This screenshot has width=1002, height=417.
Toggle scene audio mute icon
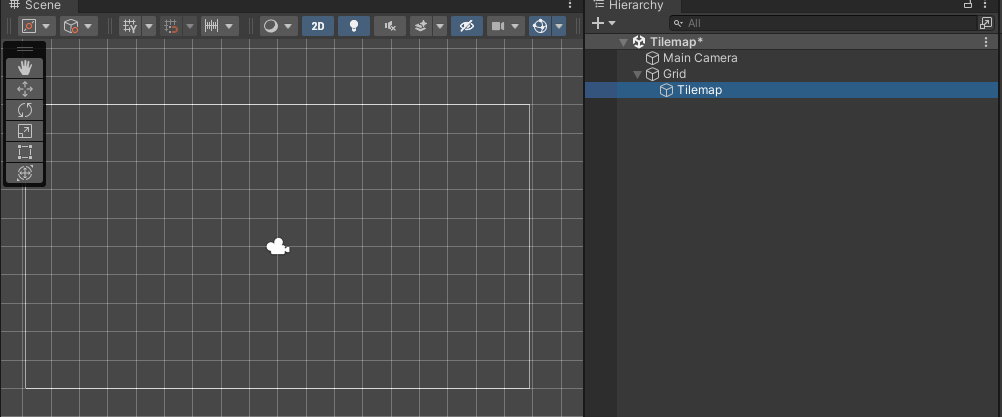[389, 26]
